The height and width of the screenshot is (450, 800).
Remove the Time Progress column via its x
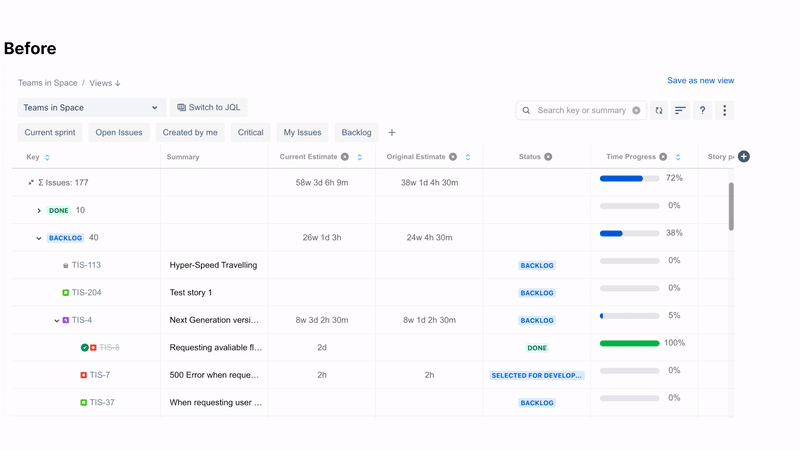click(x=663, y=157)
